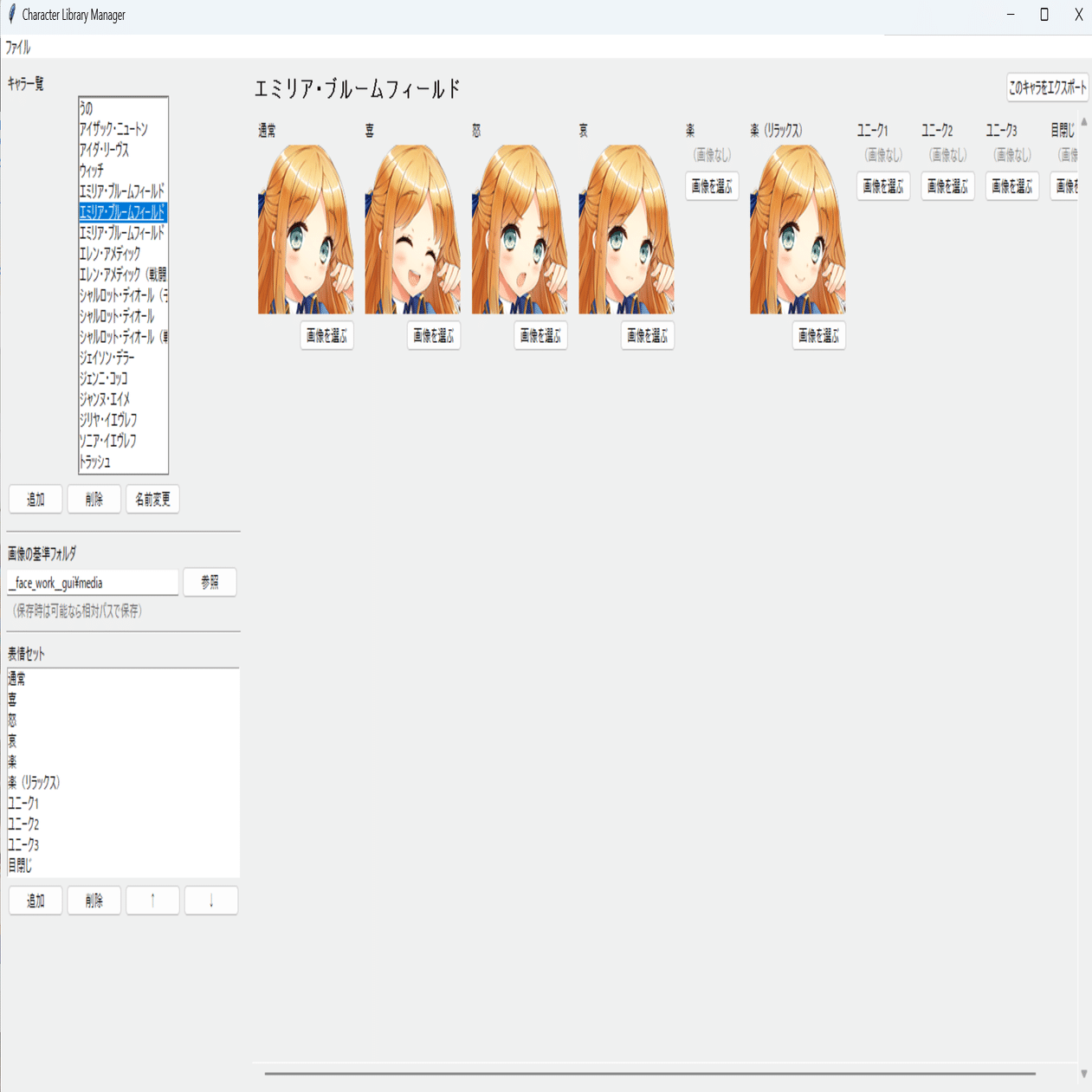Click 画像を選ぶ under ユニーク1
This screenshot has height=1092, width=1092.
[x=882, y=186]
